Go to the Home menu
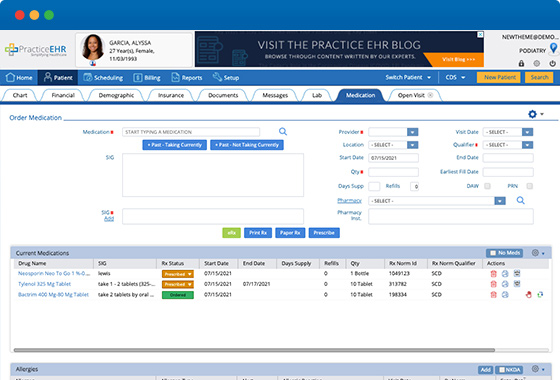 [x=19, y=78]
